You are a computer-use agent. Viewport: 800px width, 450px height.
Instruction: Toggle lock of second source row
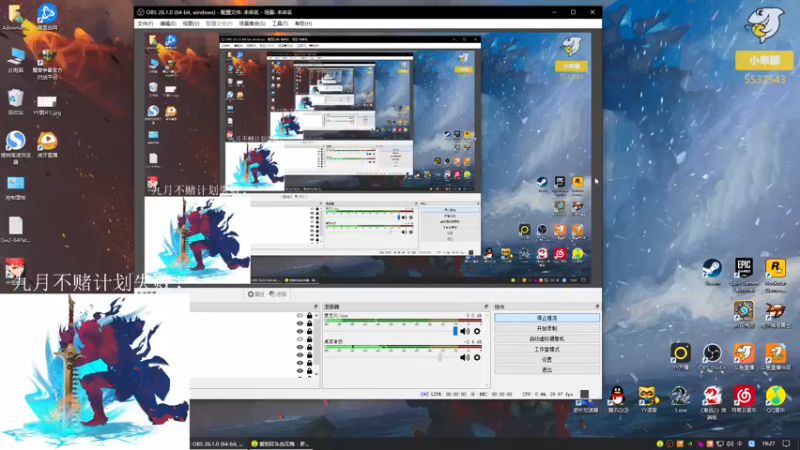tap(309, 323)
